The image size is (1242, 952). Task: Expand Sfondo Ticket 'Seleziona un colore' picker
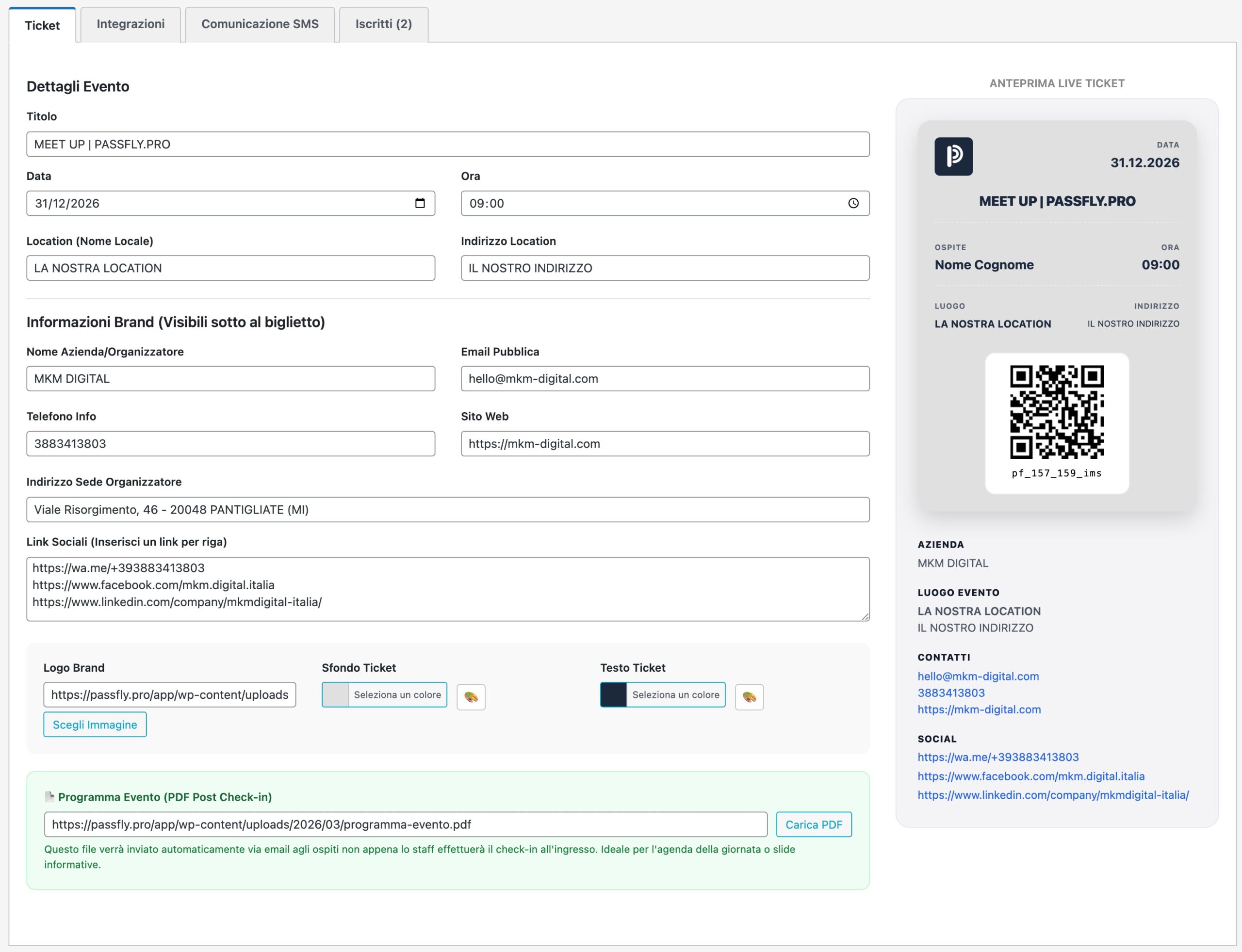(397, 695)
